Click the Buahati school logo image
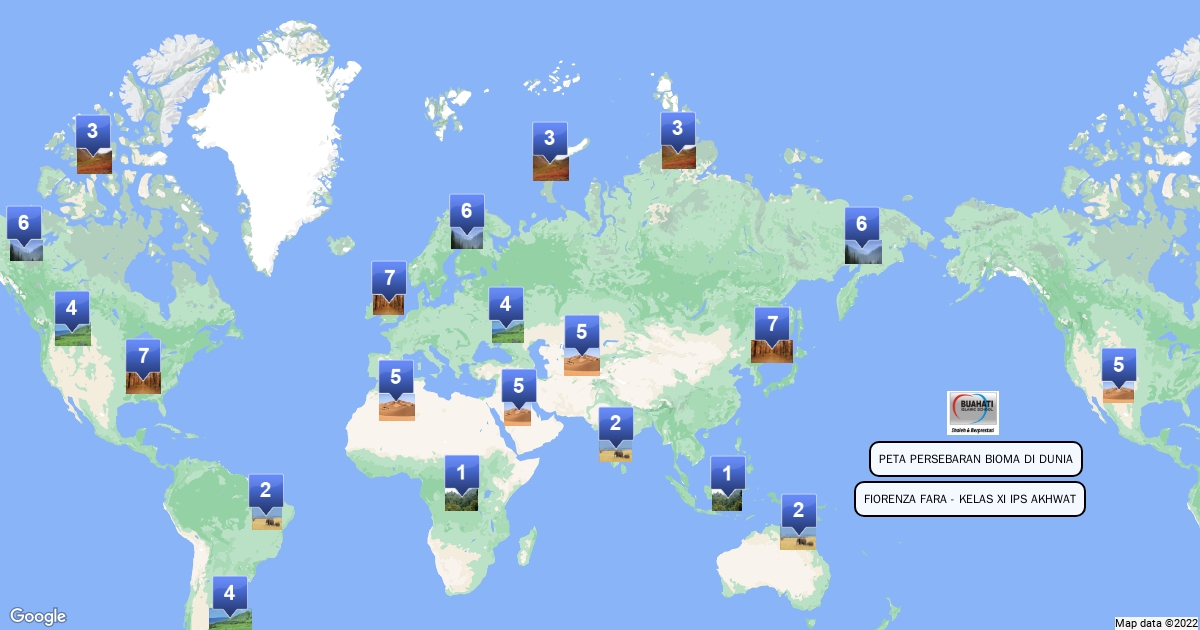This screenshot has height=630, width=1200. (x=972, y=413)
